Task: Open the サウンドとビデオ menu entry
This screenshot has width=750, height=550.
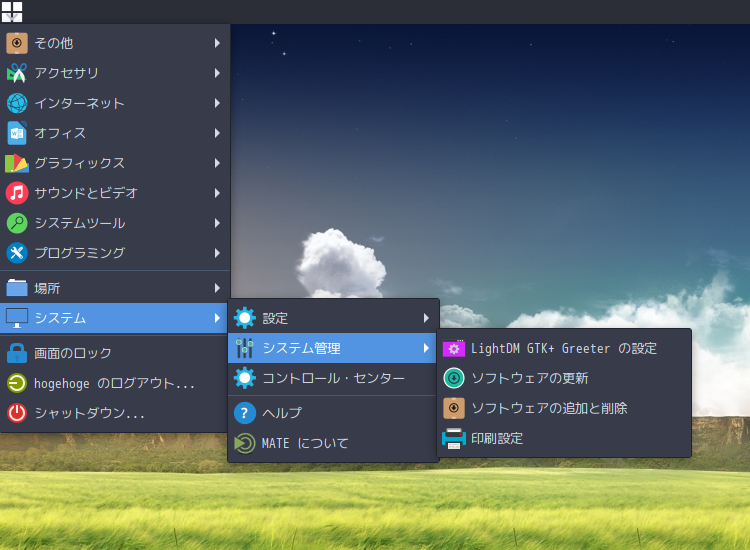Action: click(115, 193)
